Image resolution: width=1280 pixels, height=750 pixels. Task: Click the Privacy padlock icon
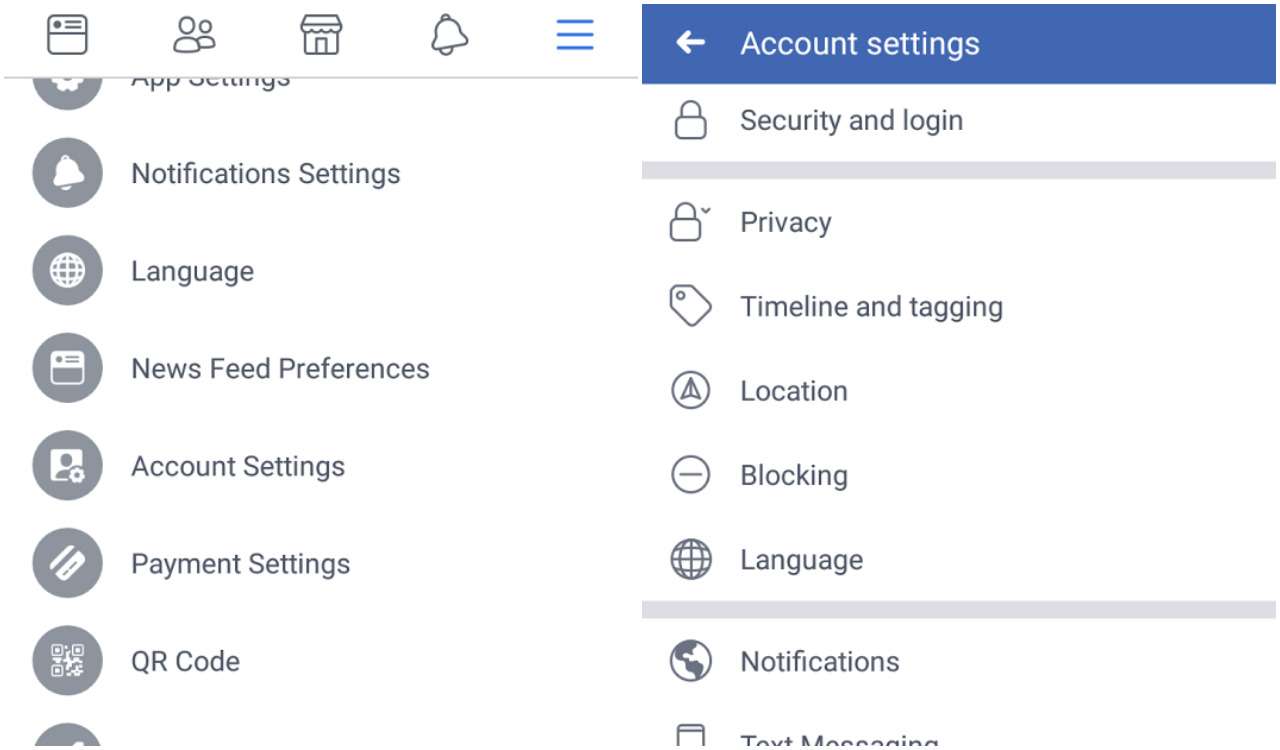(690, 222)
